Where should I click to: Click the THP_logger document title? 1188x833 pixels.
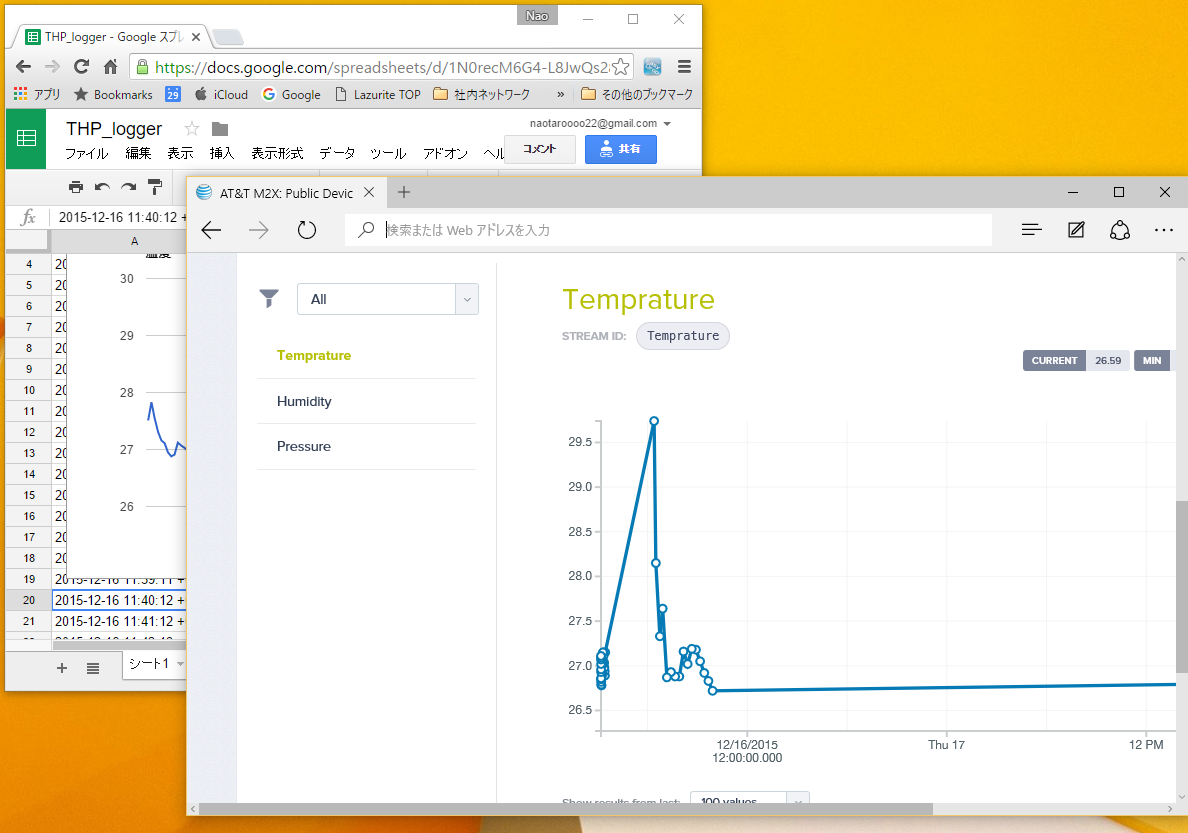coord(114,129)
